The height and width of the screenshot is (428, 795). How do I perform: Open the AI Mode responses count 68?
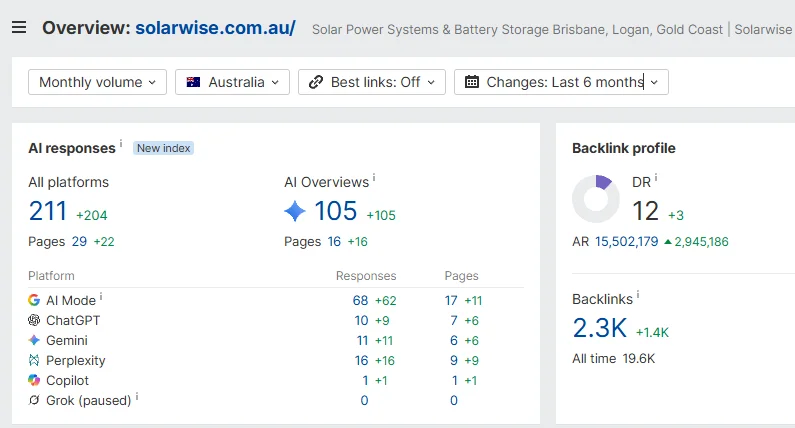[x=360, y=301]
